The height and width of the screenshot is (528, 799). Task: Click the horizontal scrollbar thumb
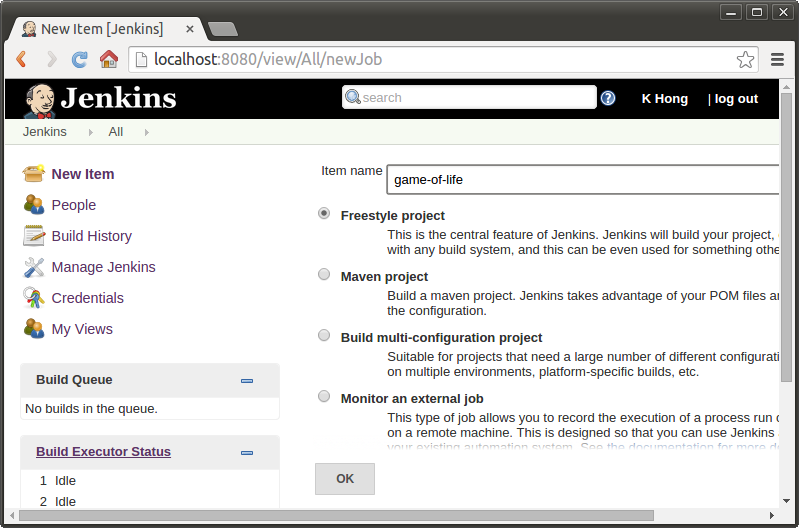[336, 516]
